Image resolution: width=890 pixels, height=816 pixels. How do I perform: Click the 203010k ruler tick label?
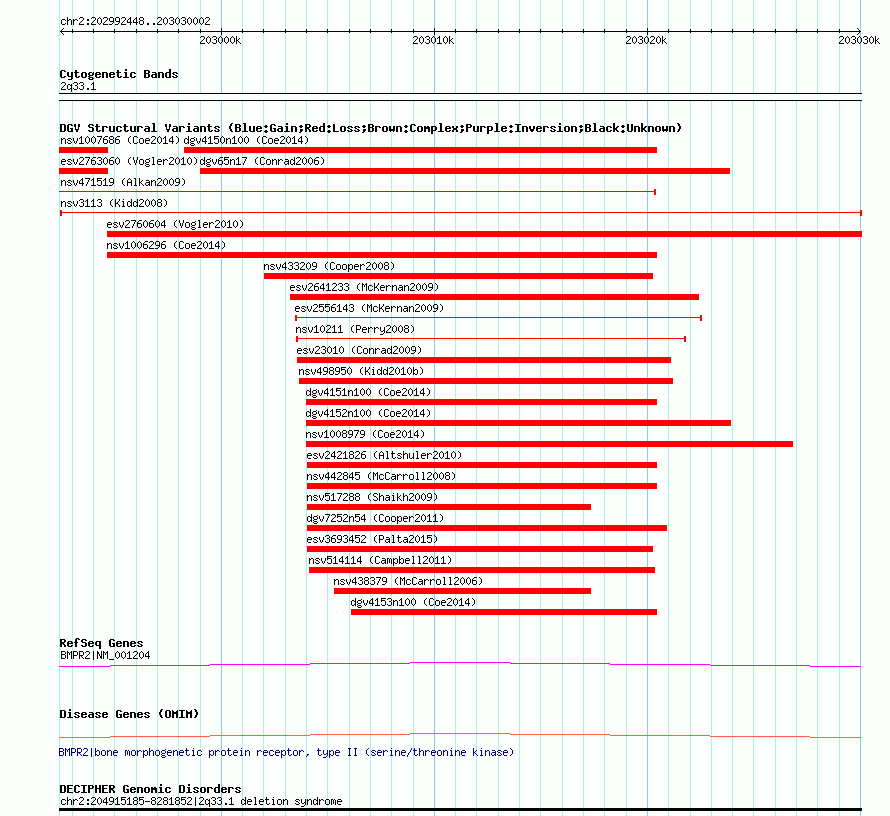pos(433,40)
